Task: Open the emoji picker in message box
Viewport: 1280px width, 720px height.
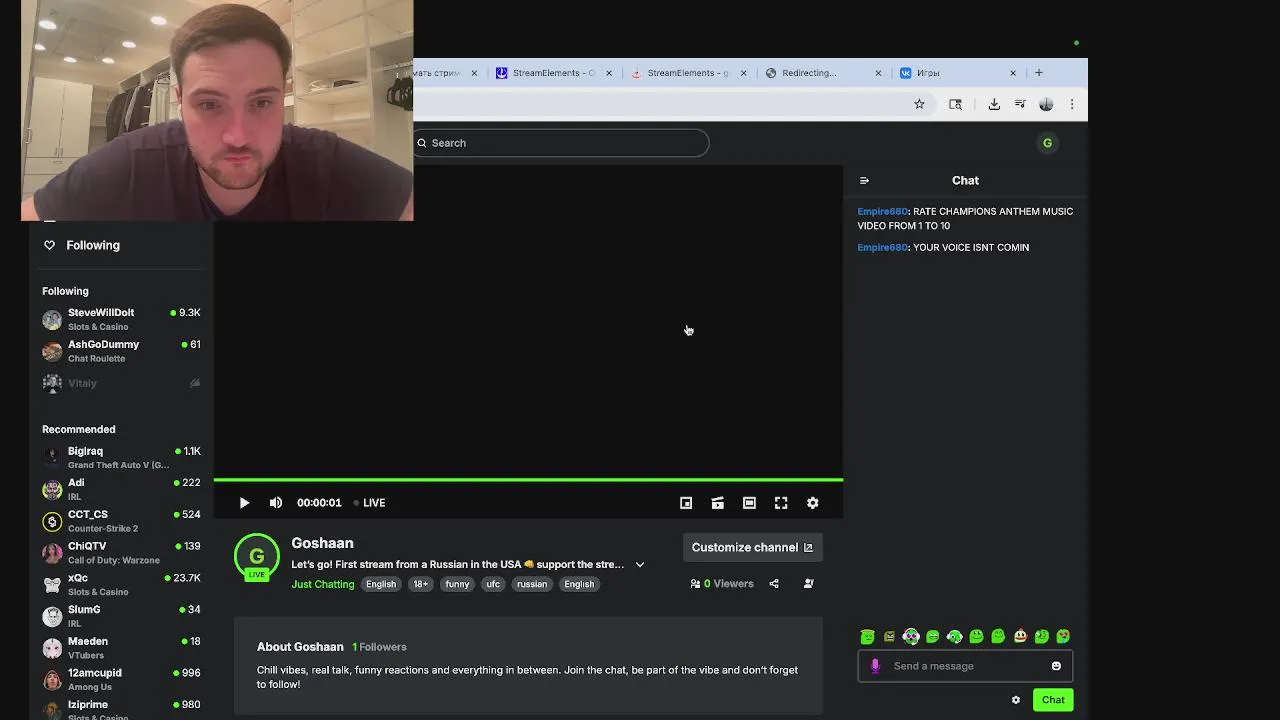Action: pyautogui.click(x=1056, y=666)
